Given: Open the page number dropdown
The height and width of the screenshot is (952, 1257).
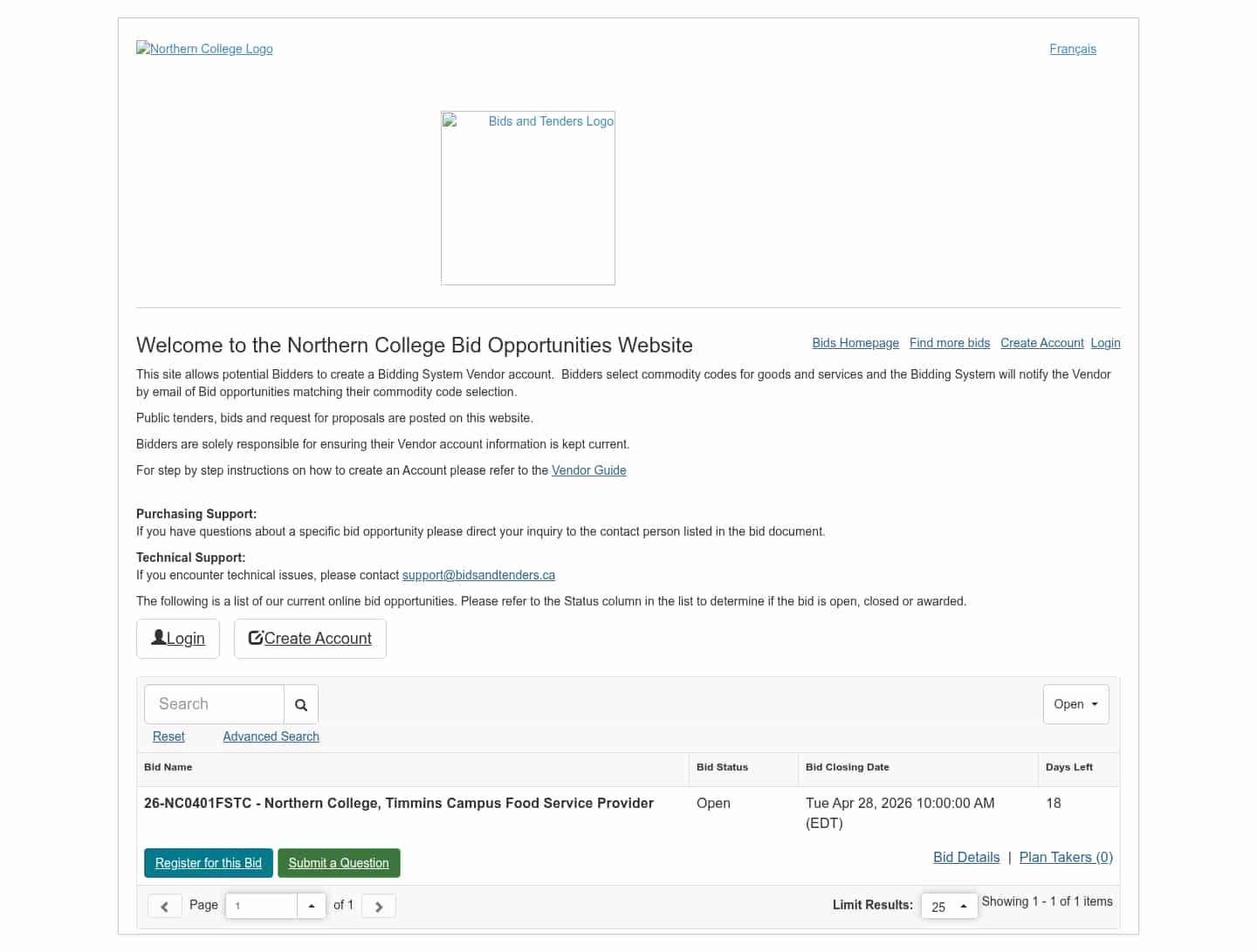Looking at the screenshot, I should (x=312, y=906).
